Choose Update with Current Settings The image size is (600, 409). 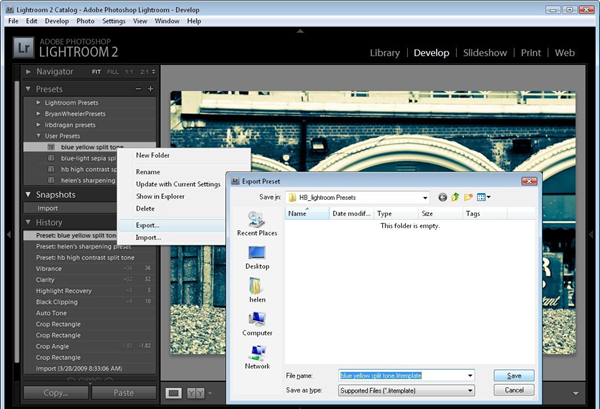pos(178,184)
